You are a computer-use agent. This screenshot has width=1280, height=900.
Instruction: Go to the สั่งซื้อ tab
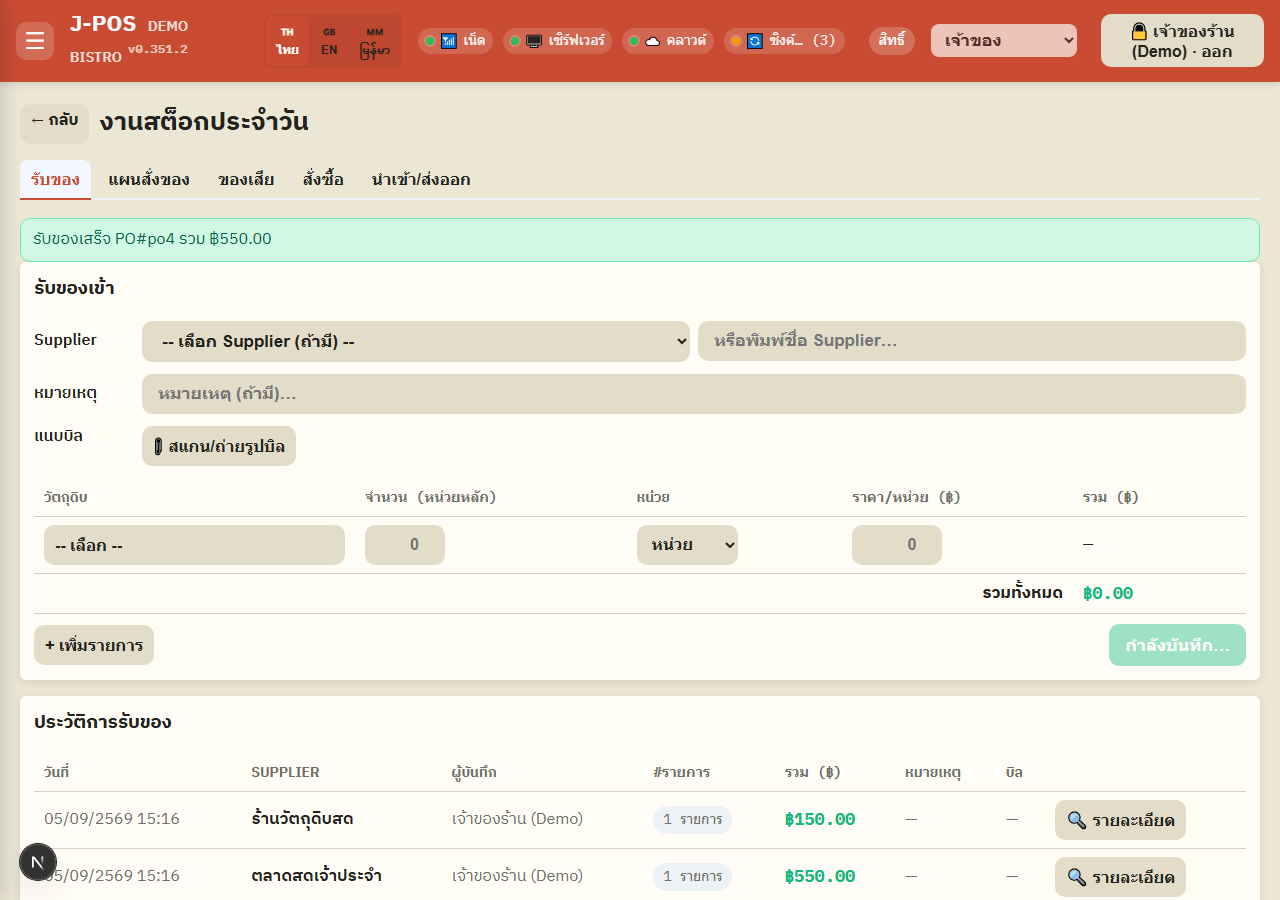tap(323, 180)
